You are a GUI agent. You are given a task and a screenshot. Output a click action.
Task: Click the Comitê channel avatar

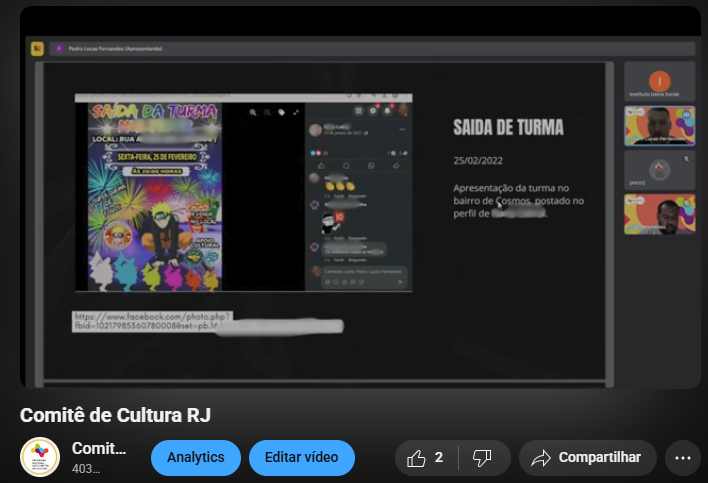point(40,458)
